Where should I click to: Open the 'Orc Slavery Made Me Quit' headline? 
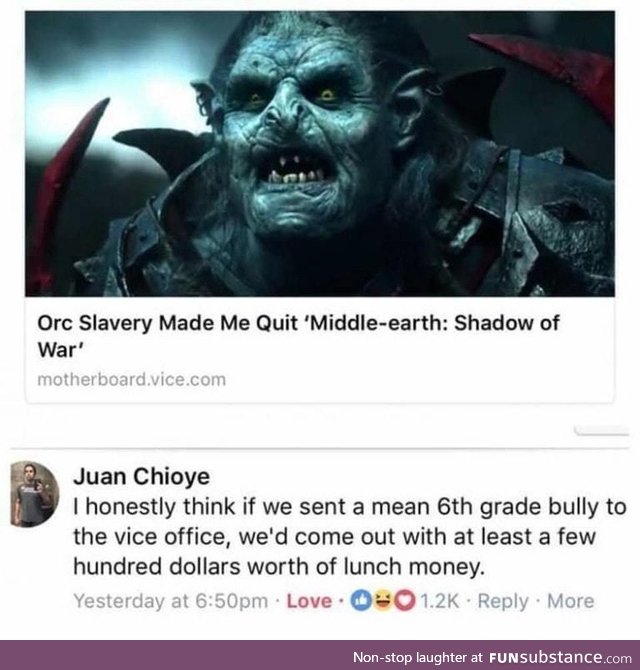tap(298, 336)
